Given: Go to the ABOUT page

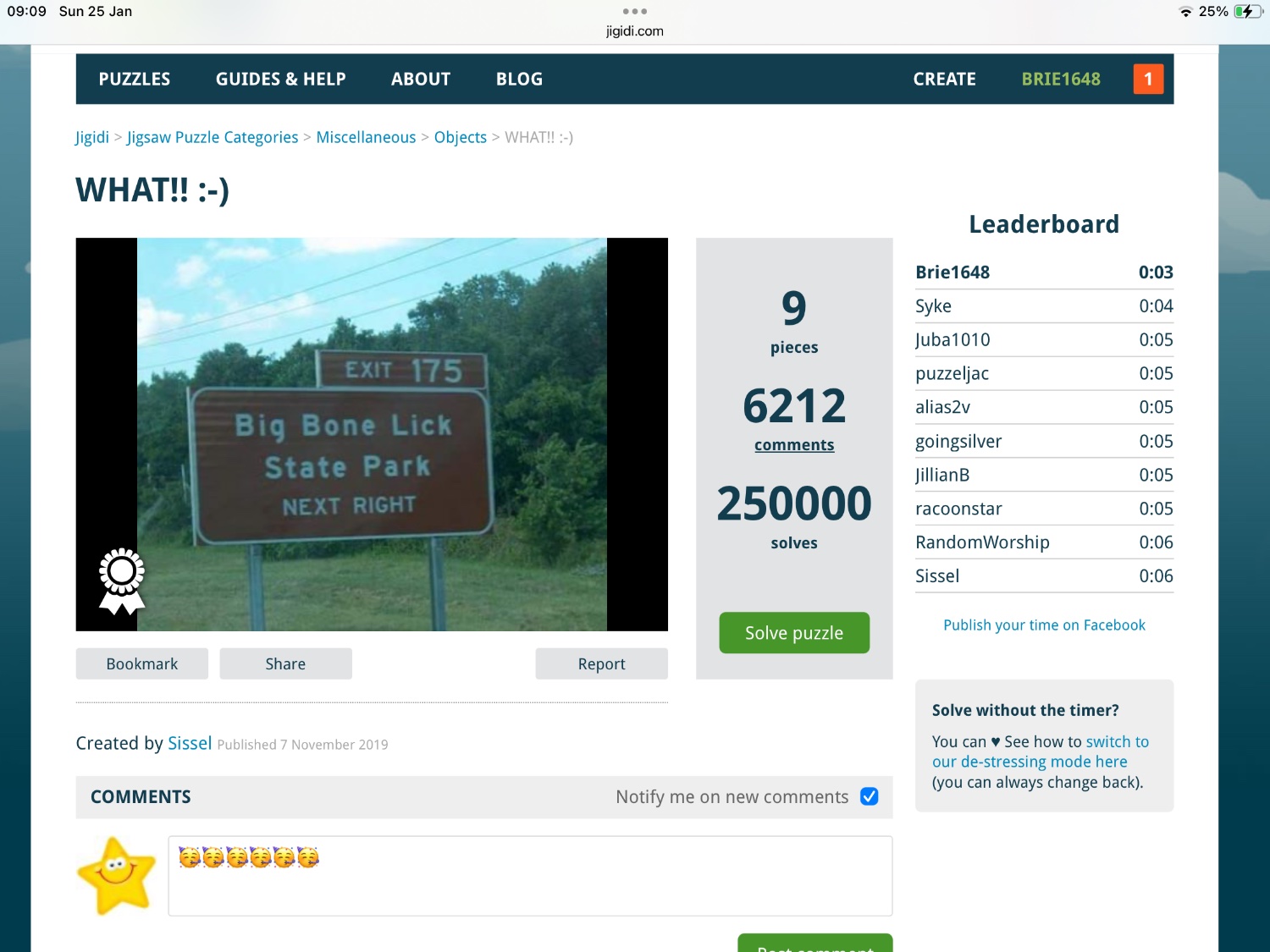Looking at the screenshot, I should (421, 79).
